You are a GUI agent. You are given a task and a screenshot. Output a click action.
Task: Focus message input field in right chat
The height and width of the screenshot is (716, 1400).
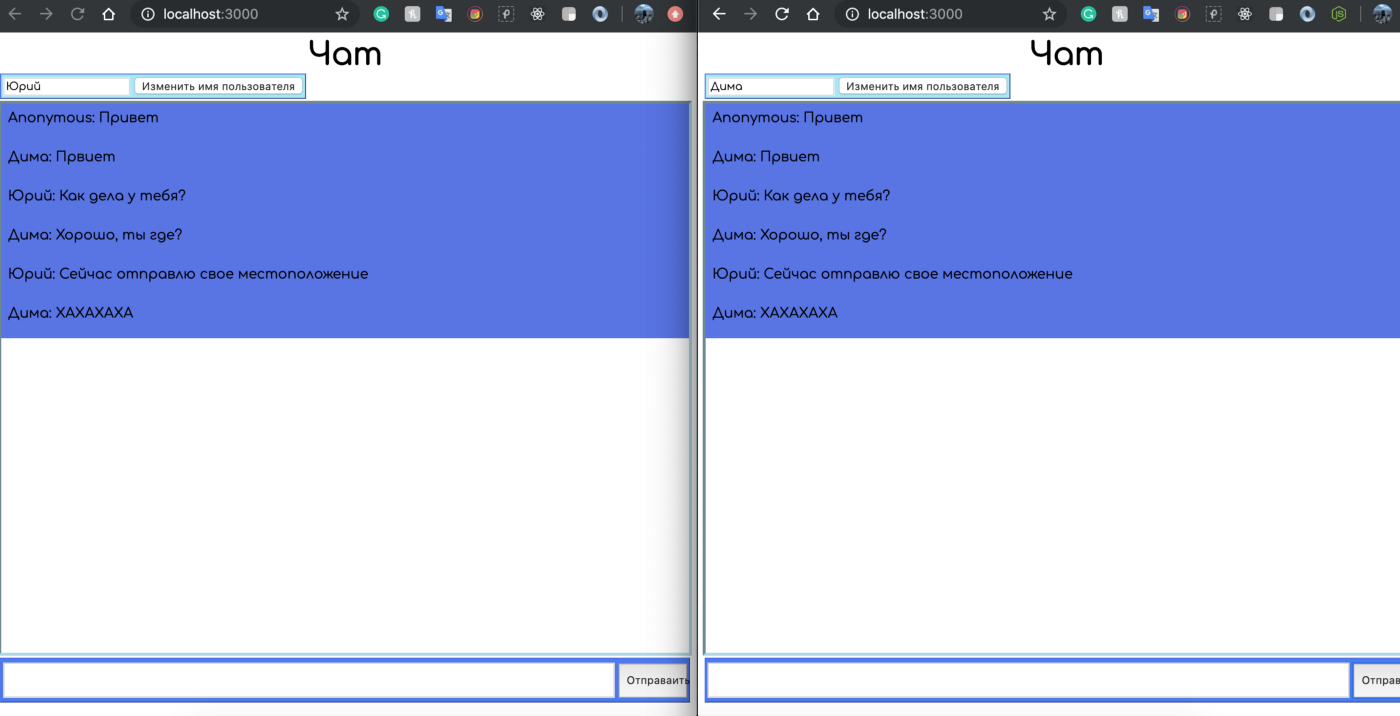pos(1028,680)
